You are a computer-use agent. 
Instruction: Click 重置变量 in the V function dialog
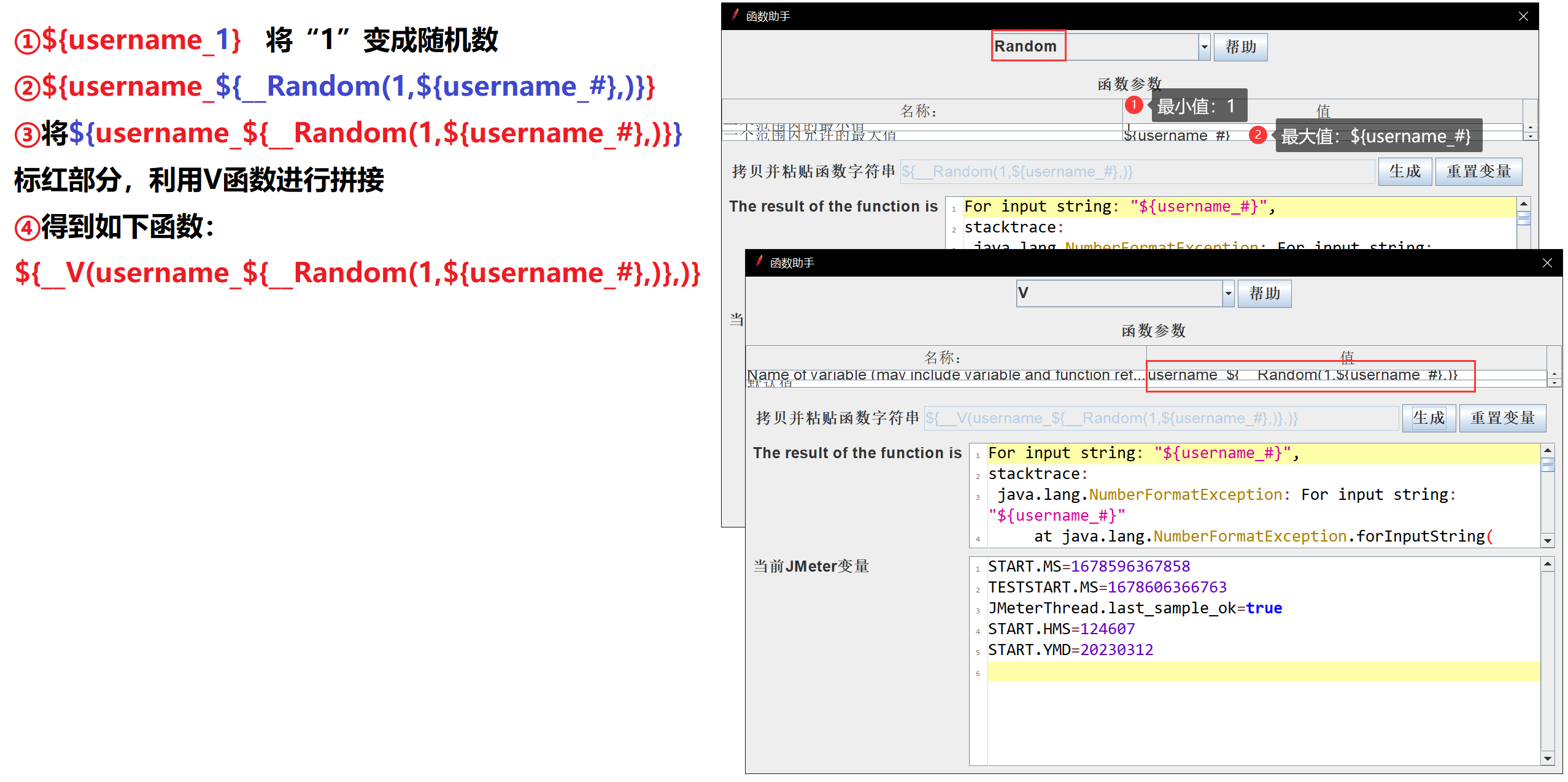(1502, 418)
